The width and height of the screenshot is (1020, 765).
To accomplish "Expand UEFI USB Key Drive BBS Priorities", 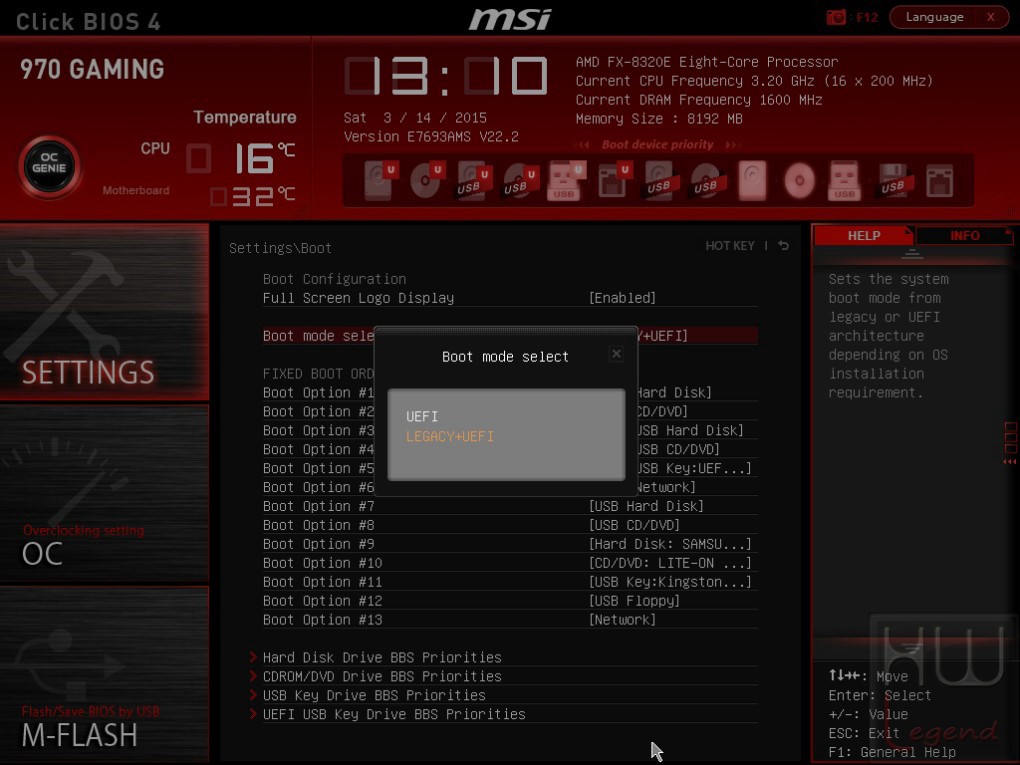I will 394,714.
